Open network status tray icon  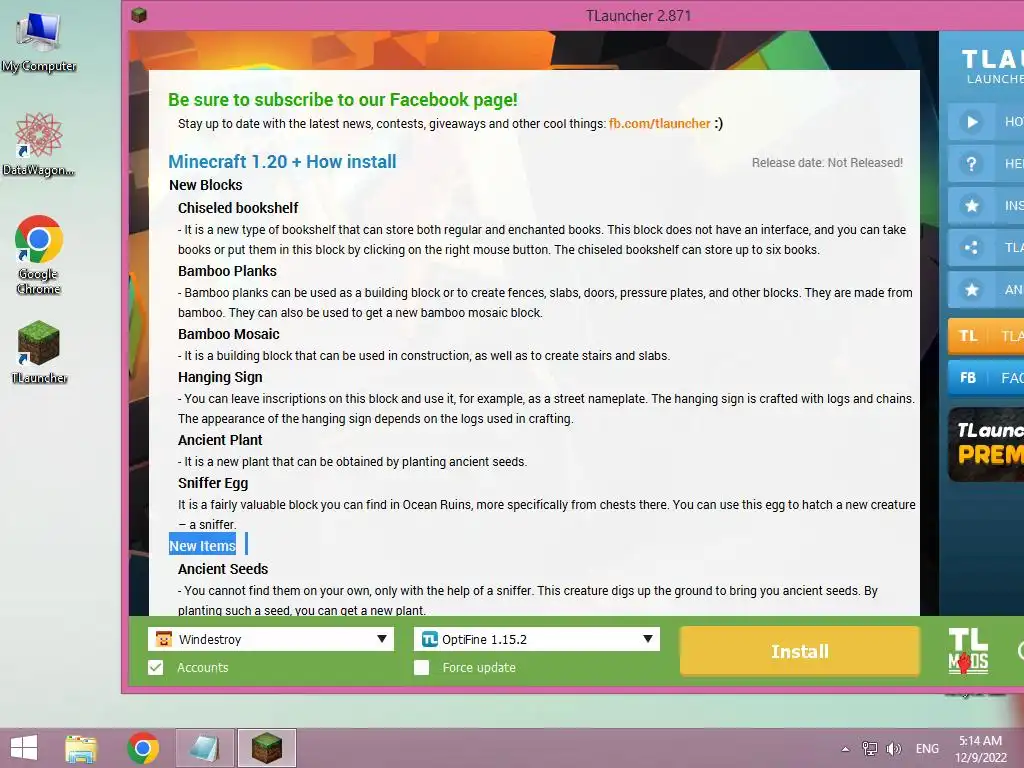coord(869,748)
